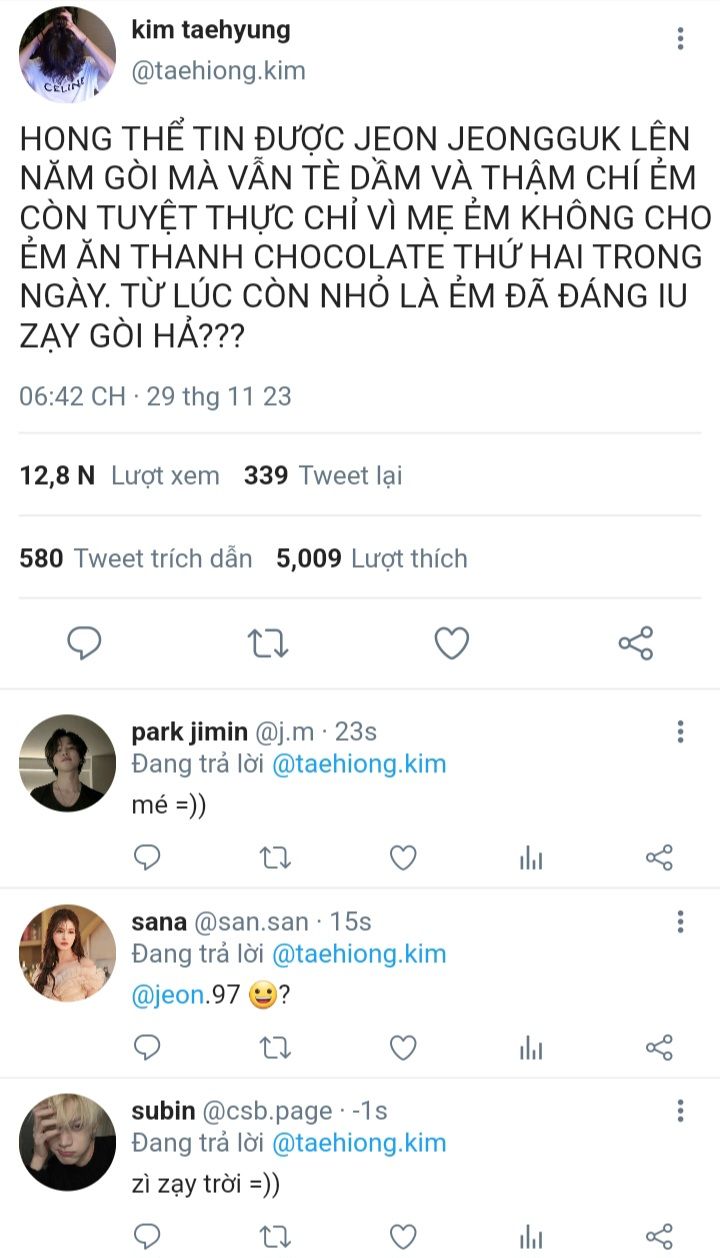This screenshot has height=1258, width=720.
Task: Open kim taehyung's profile picture
Action: point(67,54)
